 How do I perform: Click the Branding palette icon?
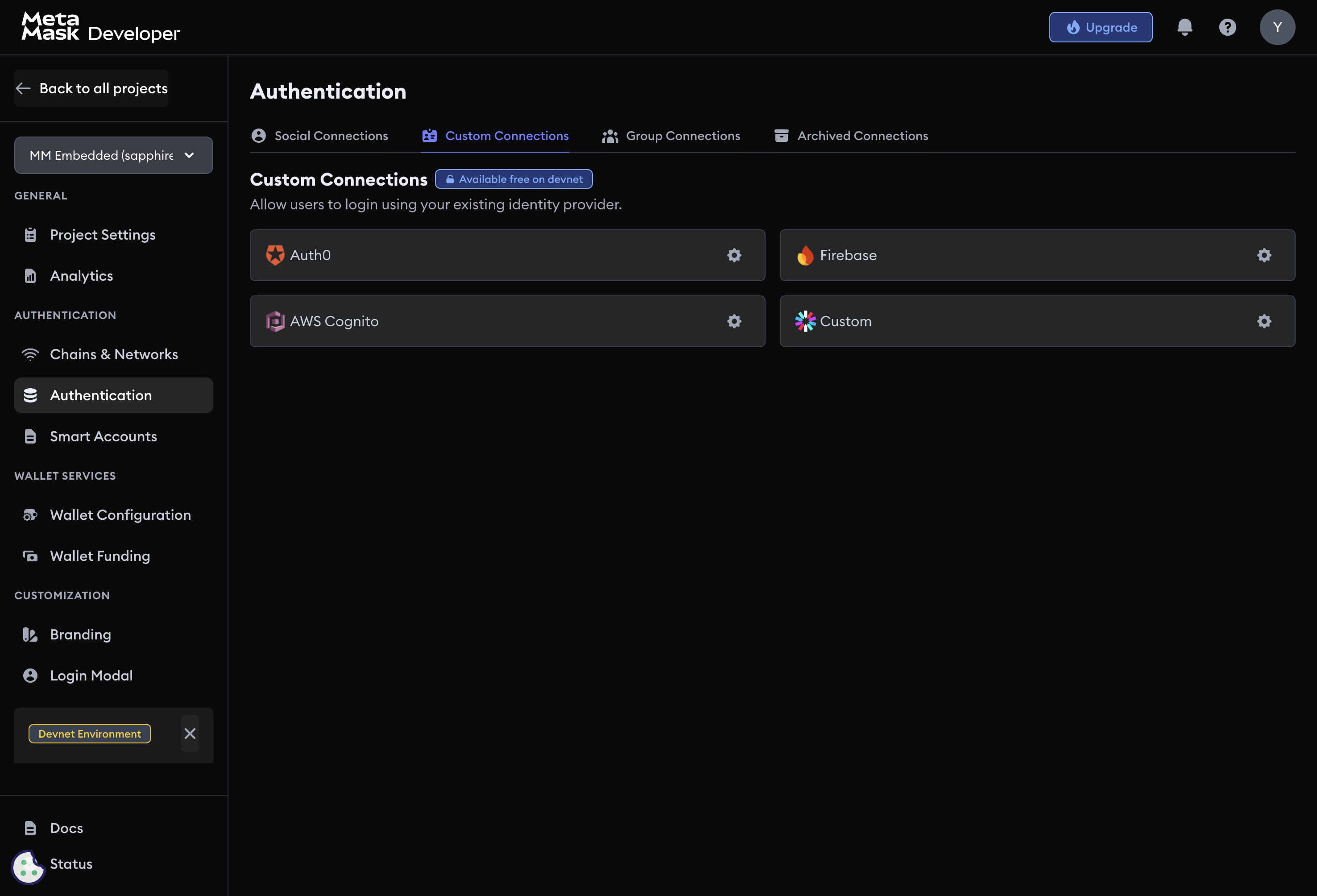(30, 634)
